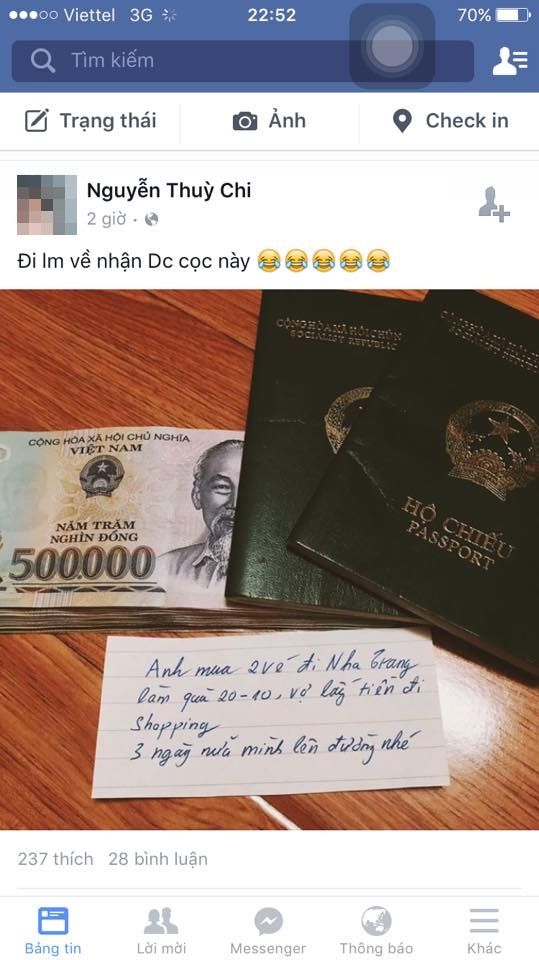The width and height of the screenshot is (539, 960).
Task: Select the Bảng tin news feed tab
Action: [53, 931]
